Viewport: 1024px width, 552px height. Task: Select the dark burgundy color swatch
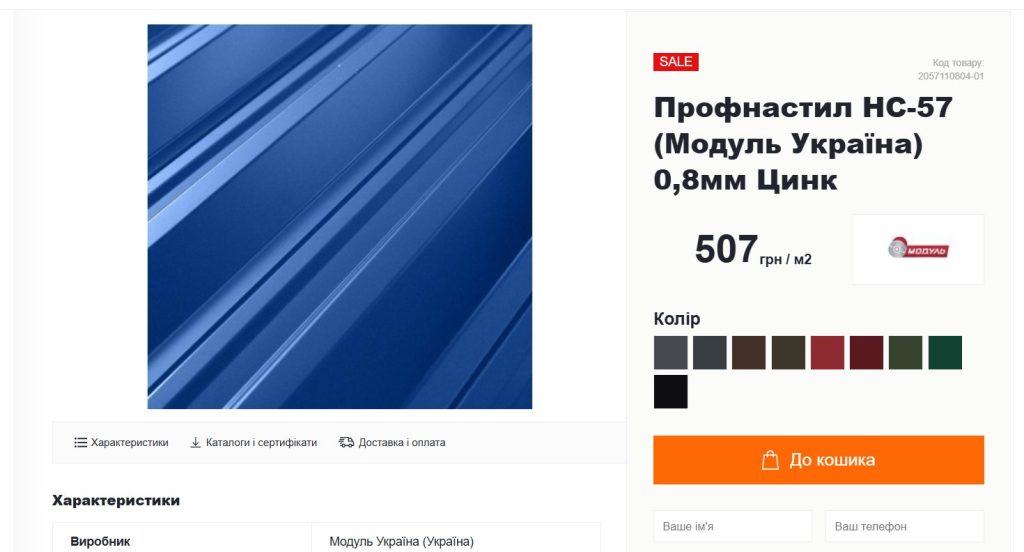[867, 353]
